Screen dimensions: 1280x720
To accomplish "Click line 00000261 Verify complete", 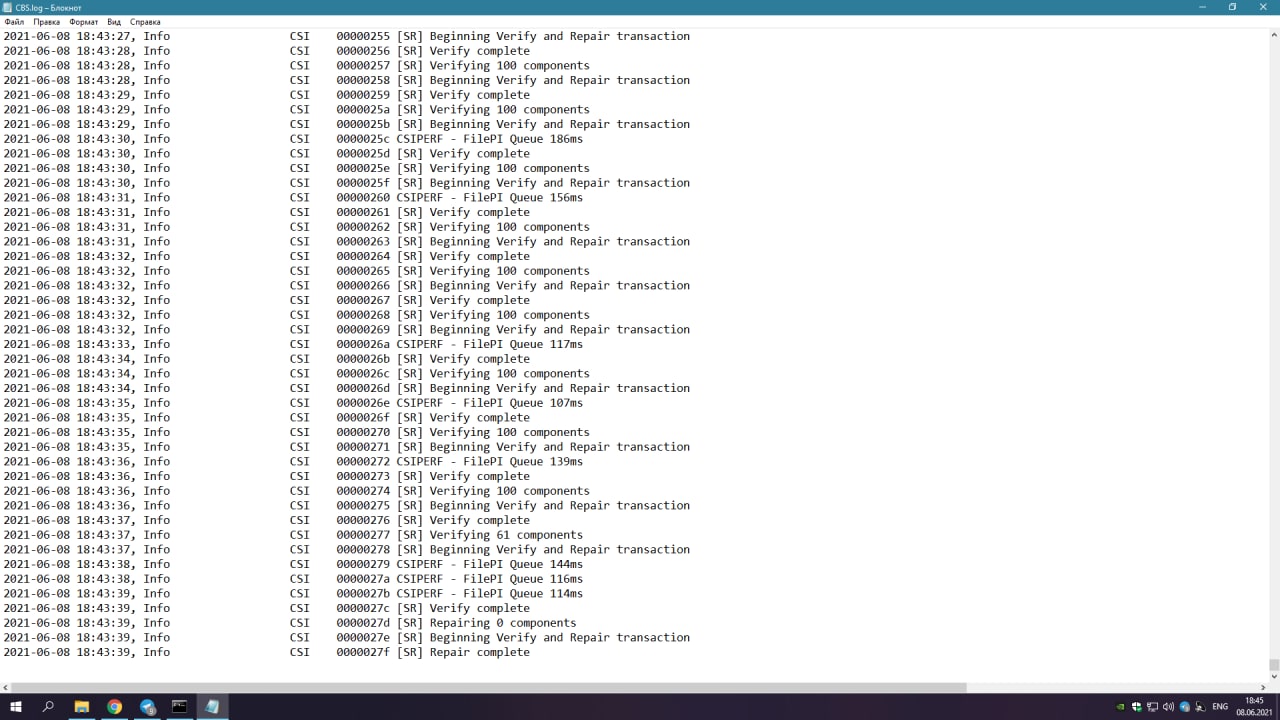I will click(266, 212).
